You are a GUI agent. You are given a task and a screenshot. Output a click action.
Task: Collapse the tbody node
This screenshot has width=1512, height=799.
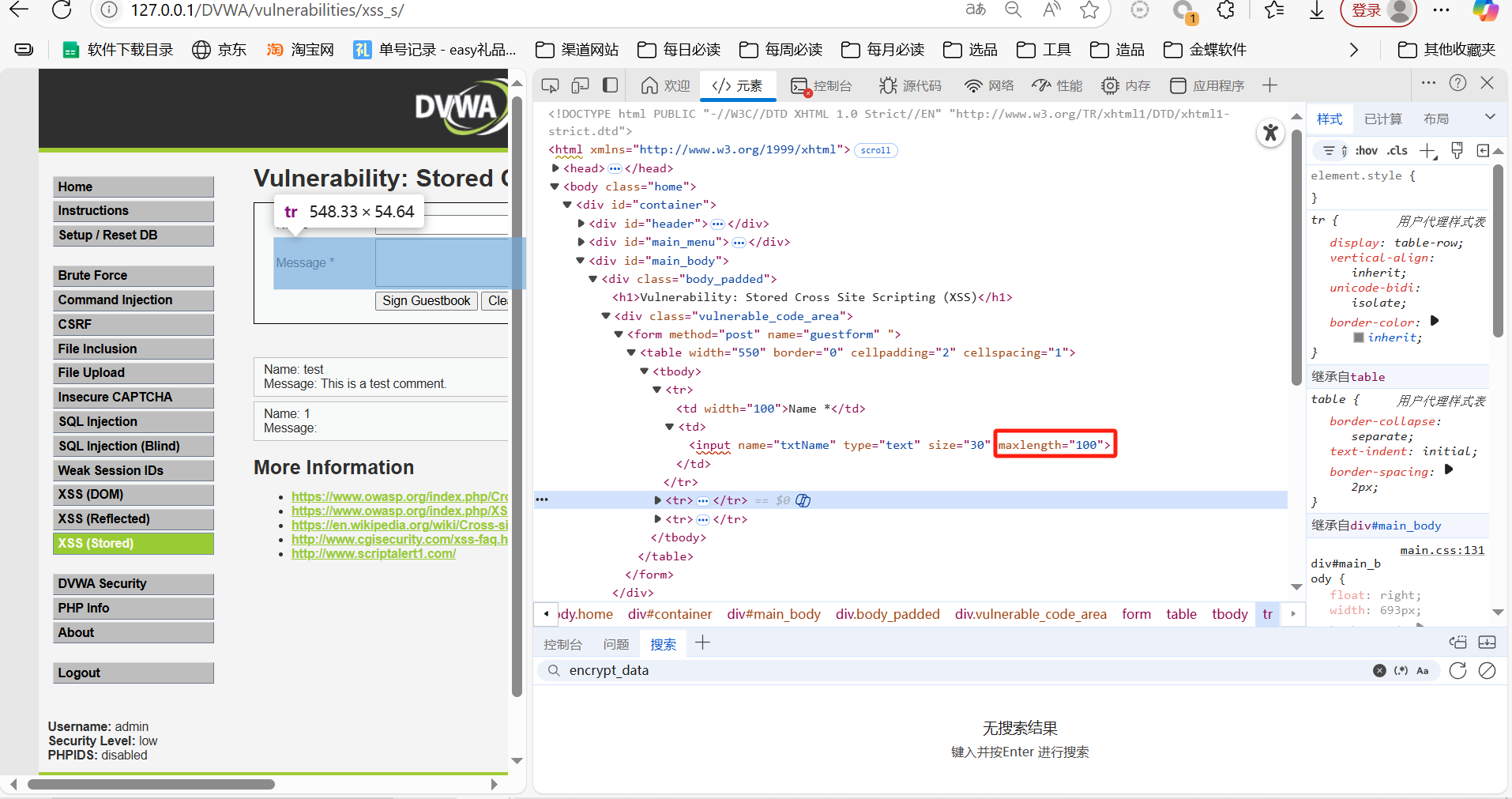click(x=645, y=371)
